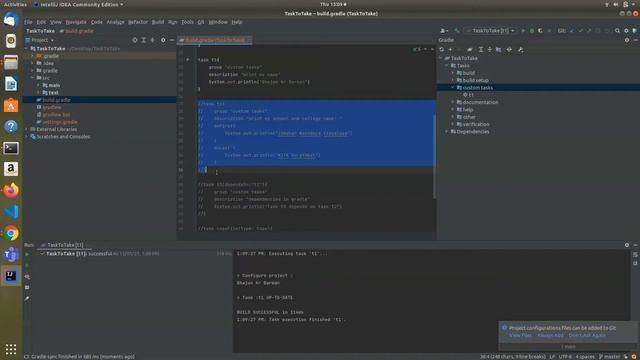Hide the Project tool window
Screen dimensions: 640x360
(x=172, y=40)
